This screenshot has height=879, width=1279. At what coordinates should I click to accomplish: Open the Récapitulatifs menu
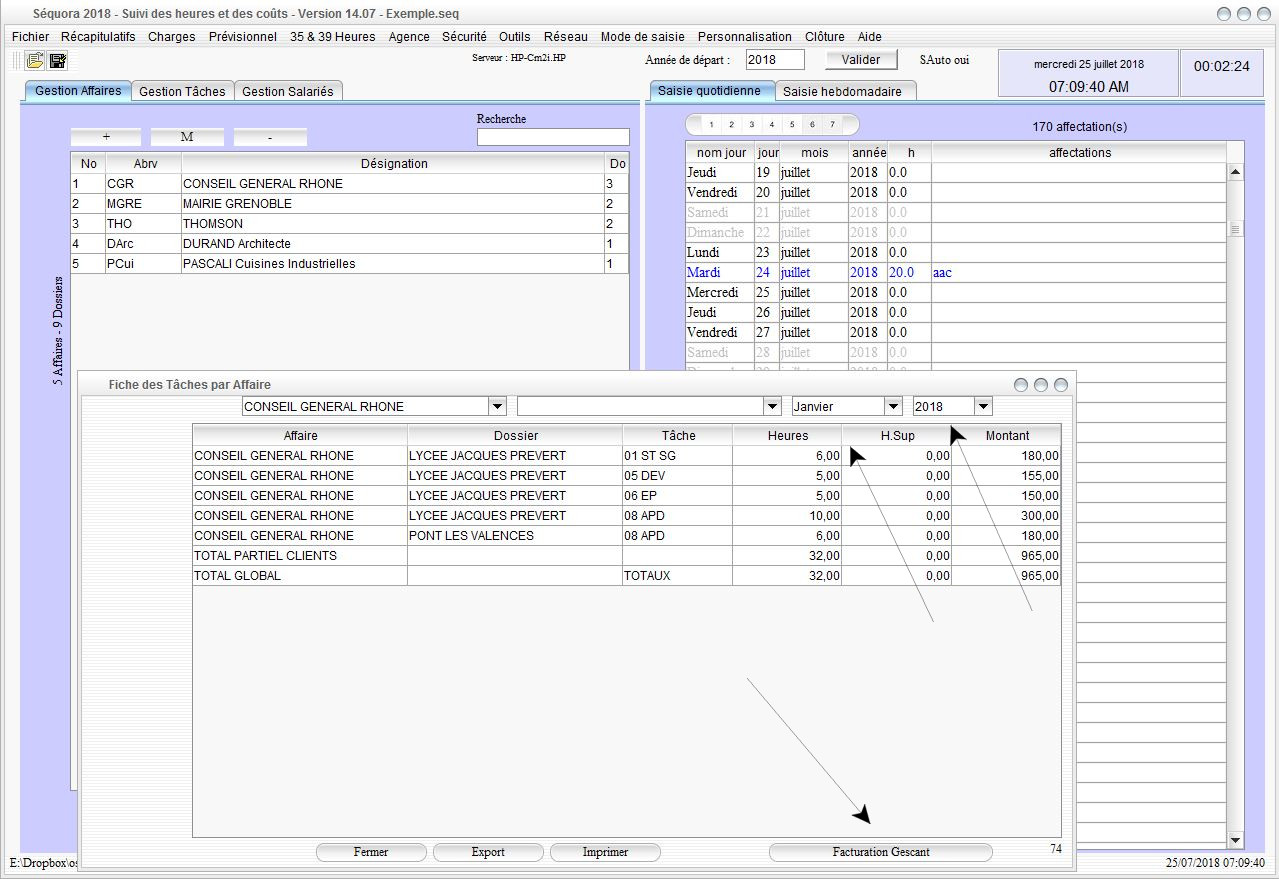(x=98, y=37)
